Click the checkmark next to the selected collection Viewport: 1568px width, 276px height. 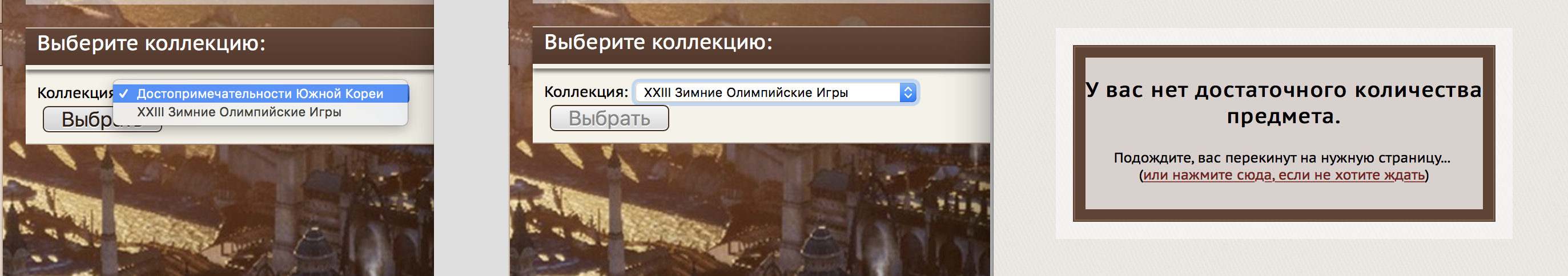point(124,94)
